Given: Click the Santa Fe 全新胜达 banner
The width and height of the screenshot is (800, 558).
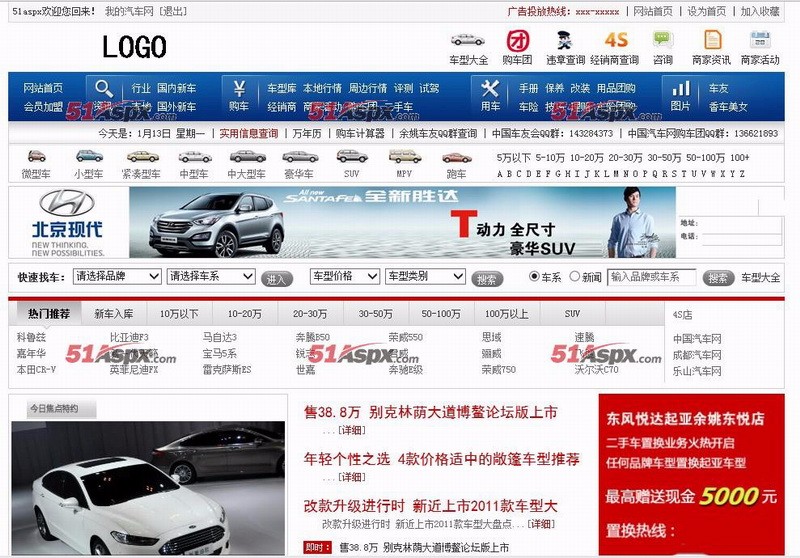Looking at the screenshot, I should pyautogui.click(x=402, y=222).
